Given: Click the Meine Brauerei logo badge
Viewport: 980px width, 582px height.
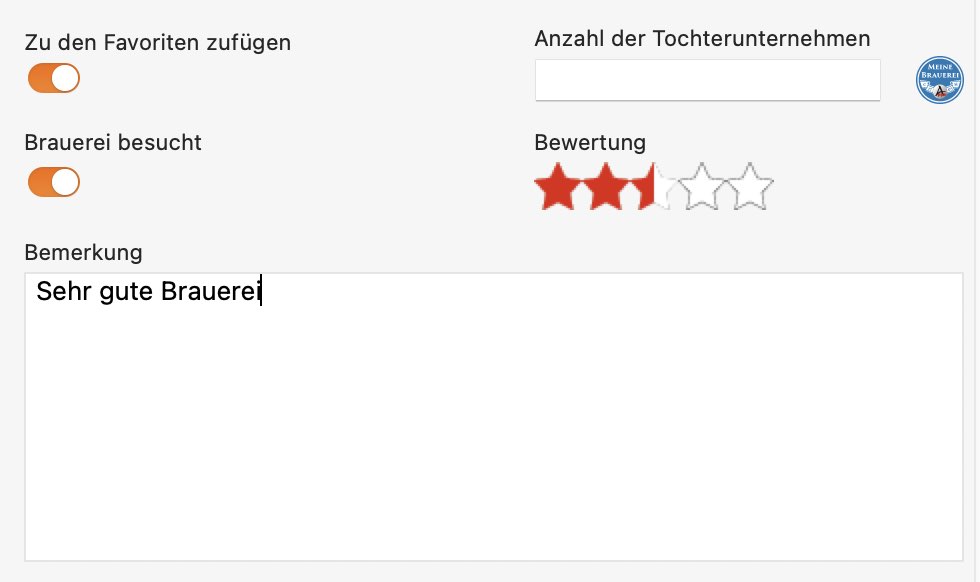Looking at the screenshot, I should 939,80.
